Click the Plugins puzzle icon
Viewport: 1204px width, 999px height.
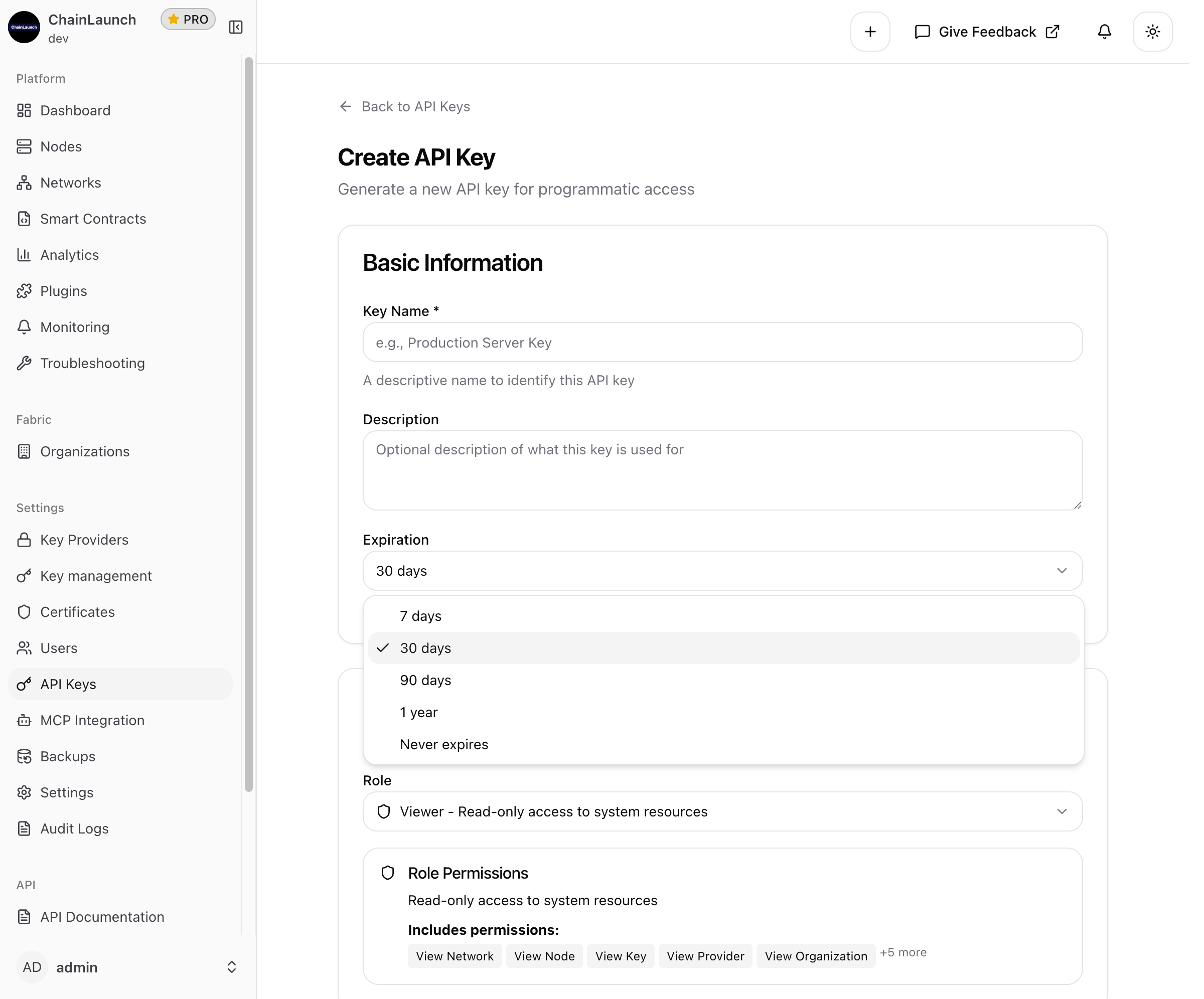coord(24,291)
